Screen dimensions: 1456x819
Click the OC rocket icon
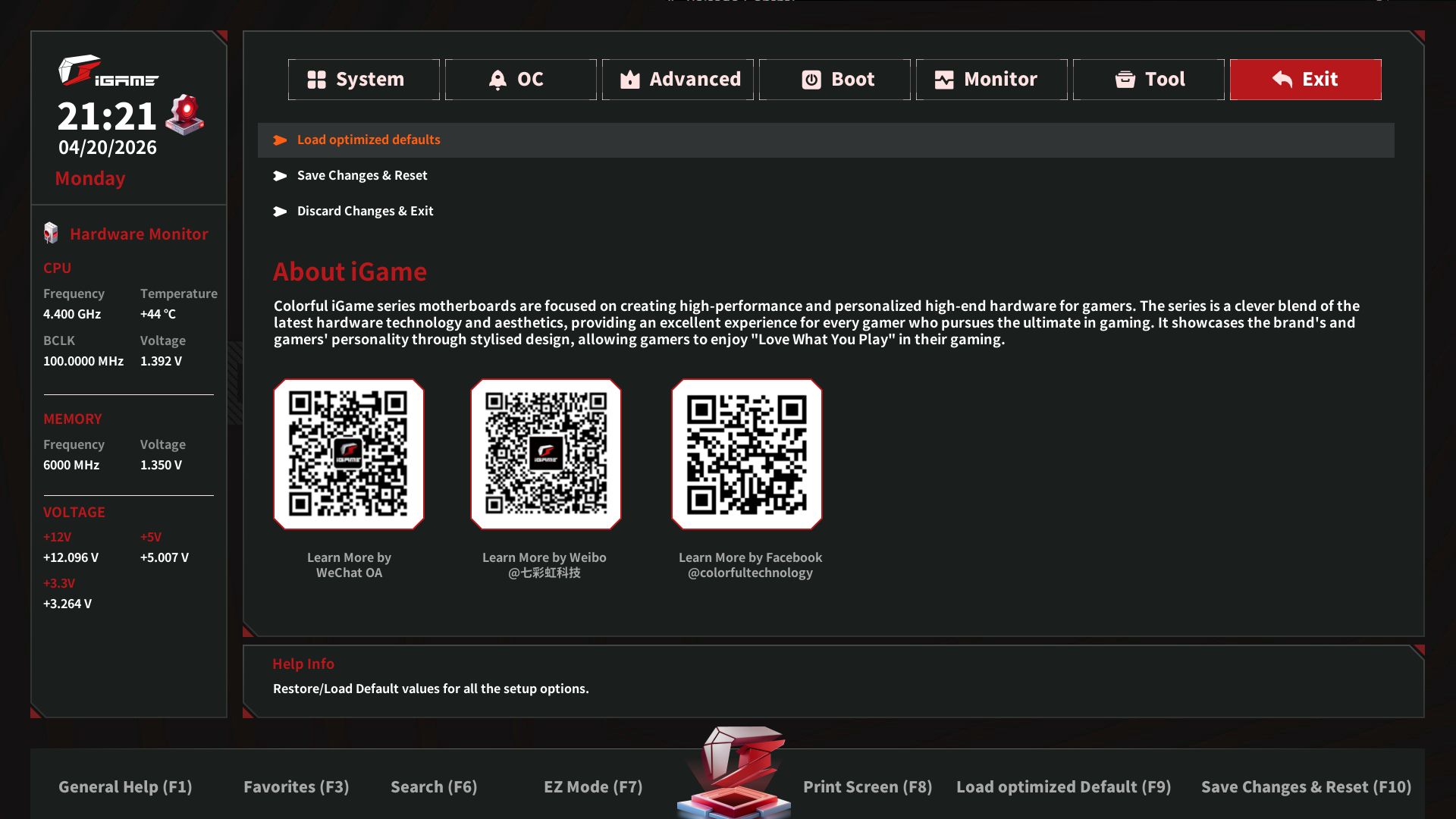coord(497,80)
